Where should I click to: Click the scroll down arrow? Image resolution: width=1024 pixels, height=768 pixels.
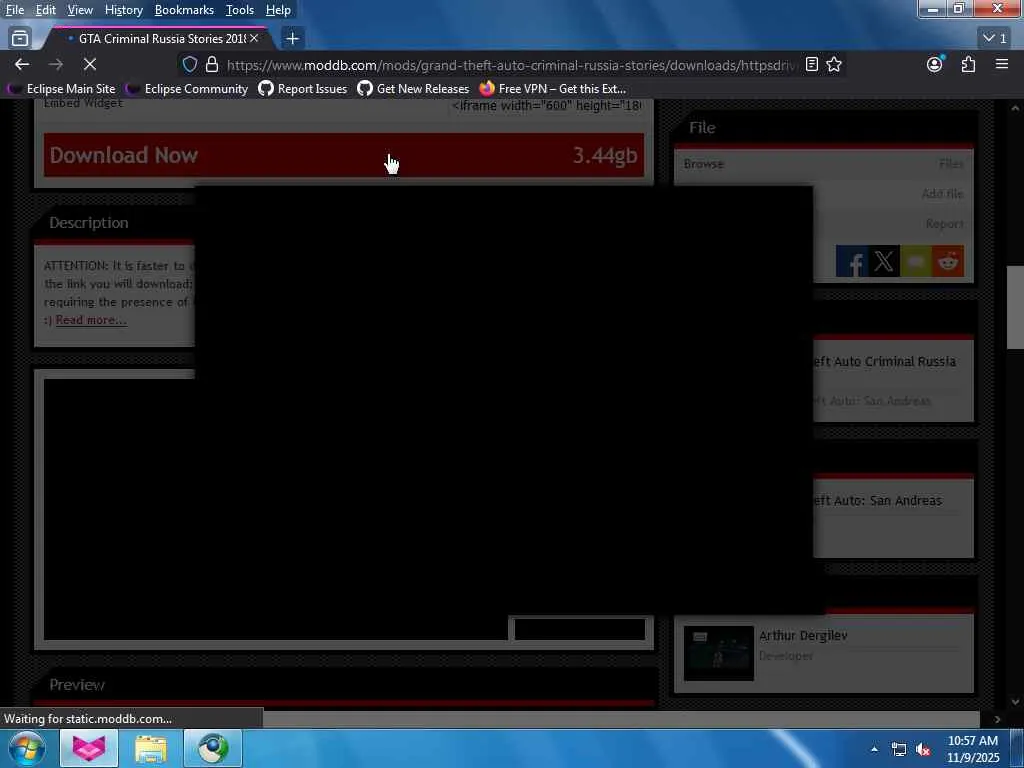[x=1015, y=702]
